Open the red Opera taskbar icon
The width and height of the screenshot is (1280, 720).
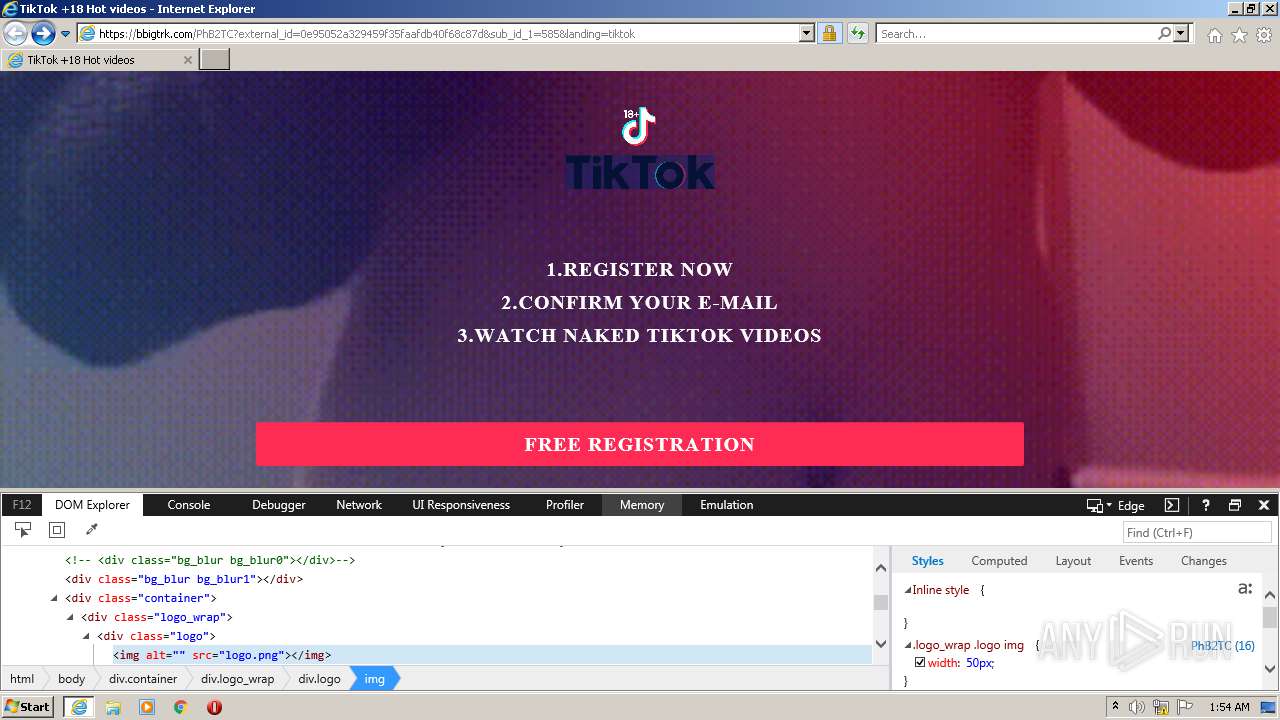click(x=214, y=707)
